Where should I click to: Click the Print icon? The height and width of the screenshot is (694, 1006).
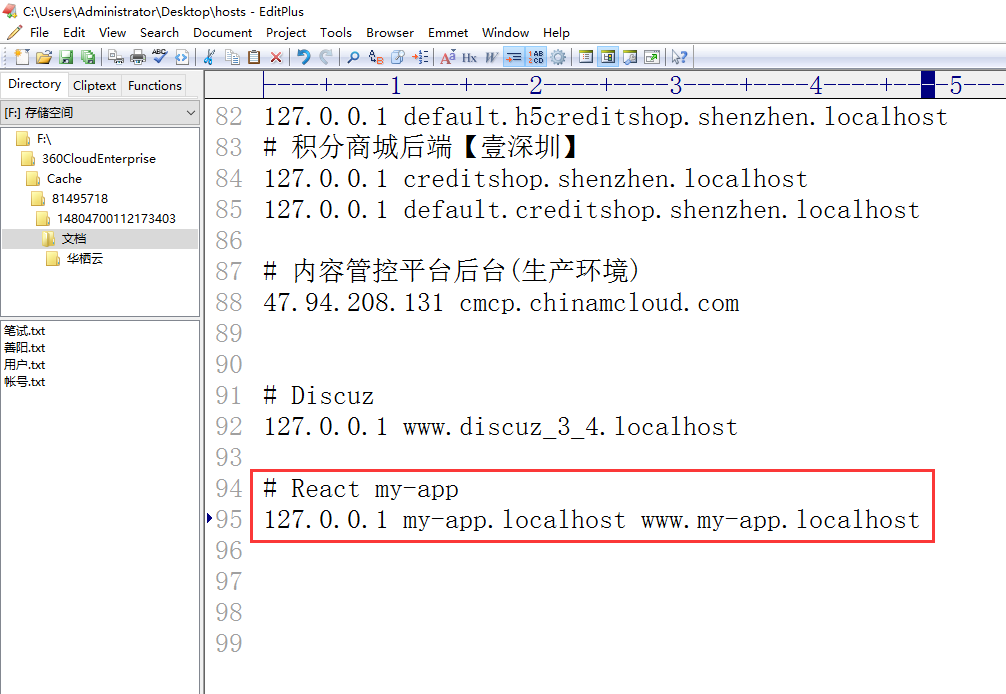[138, 57]
